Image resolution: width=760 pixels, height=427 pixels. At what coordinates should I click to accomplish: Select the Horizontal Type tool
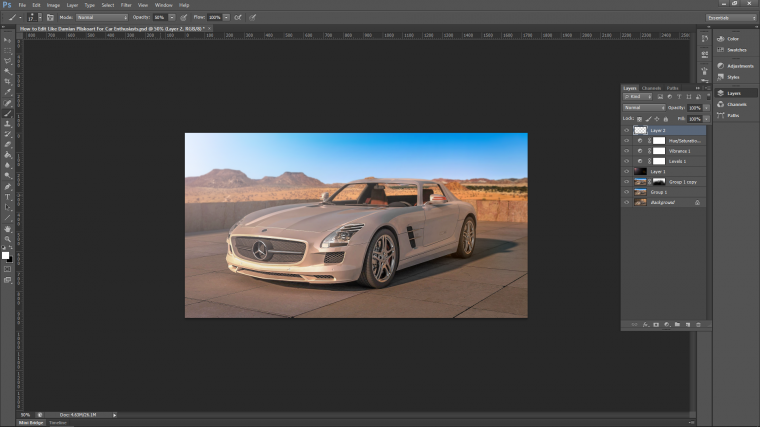(x=7, y=197)
